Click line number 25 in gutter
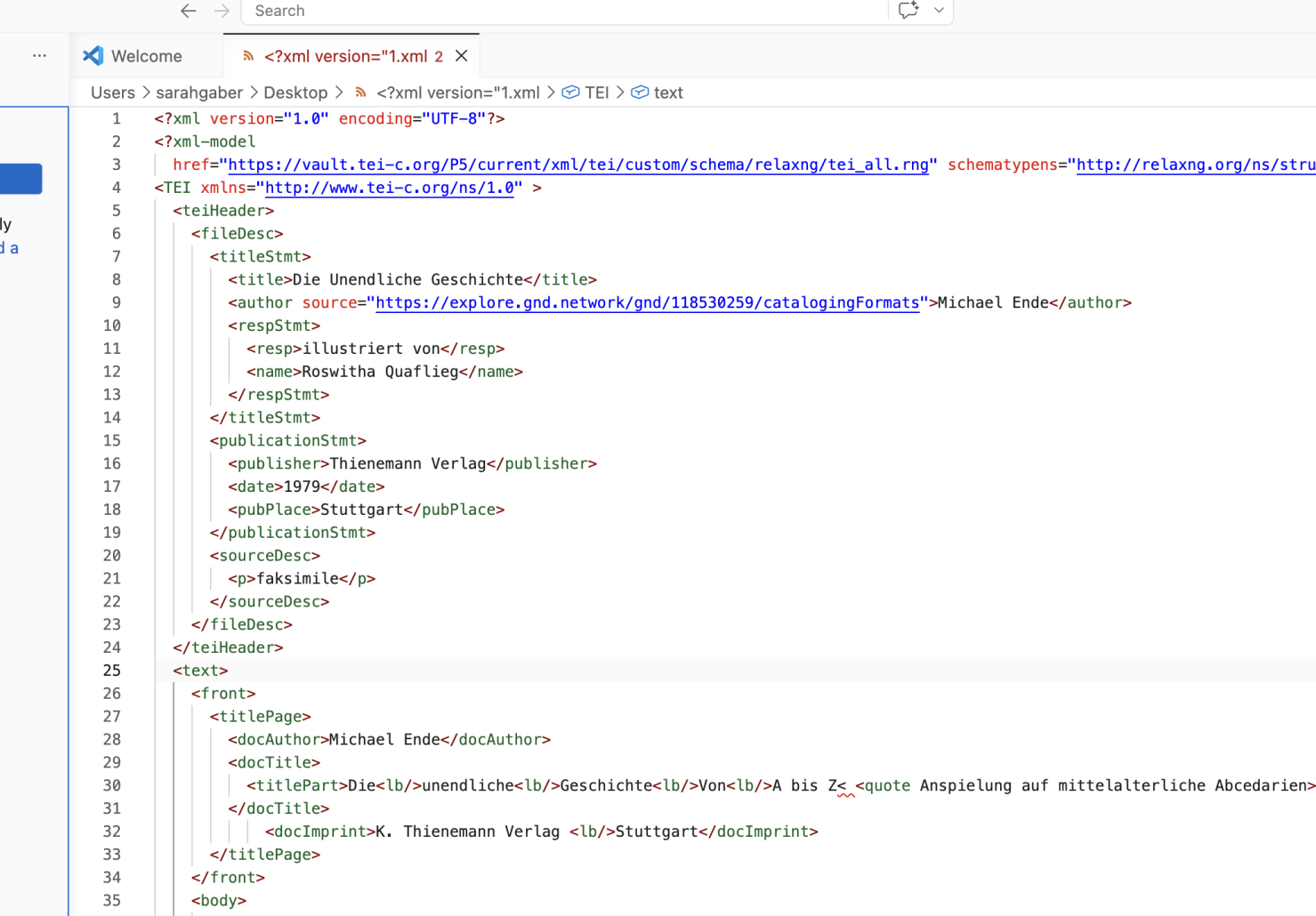This screenshot has height=916, width=1316. (x=111, y=671)
